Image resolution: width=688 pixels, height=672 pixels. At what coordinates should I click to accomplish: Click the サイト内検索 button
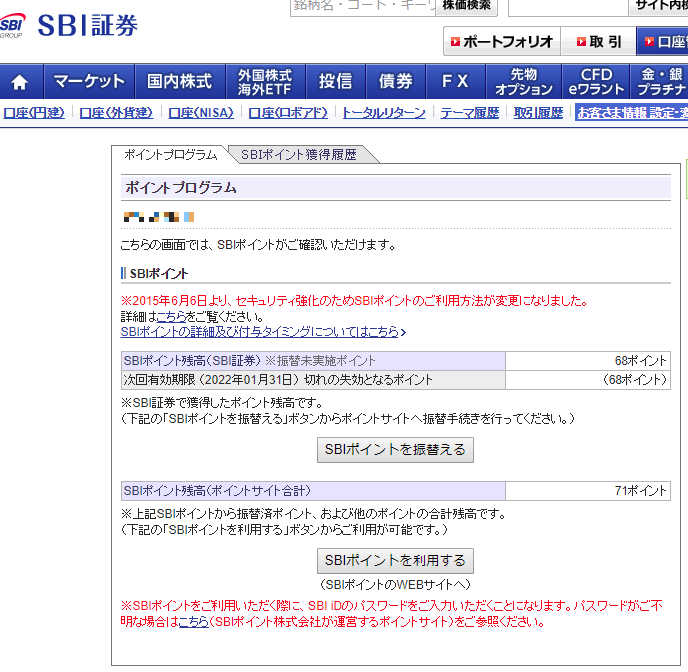659,6
